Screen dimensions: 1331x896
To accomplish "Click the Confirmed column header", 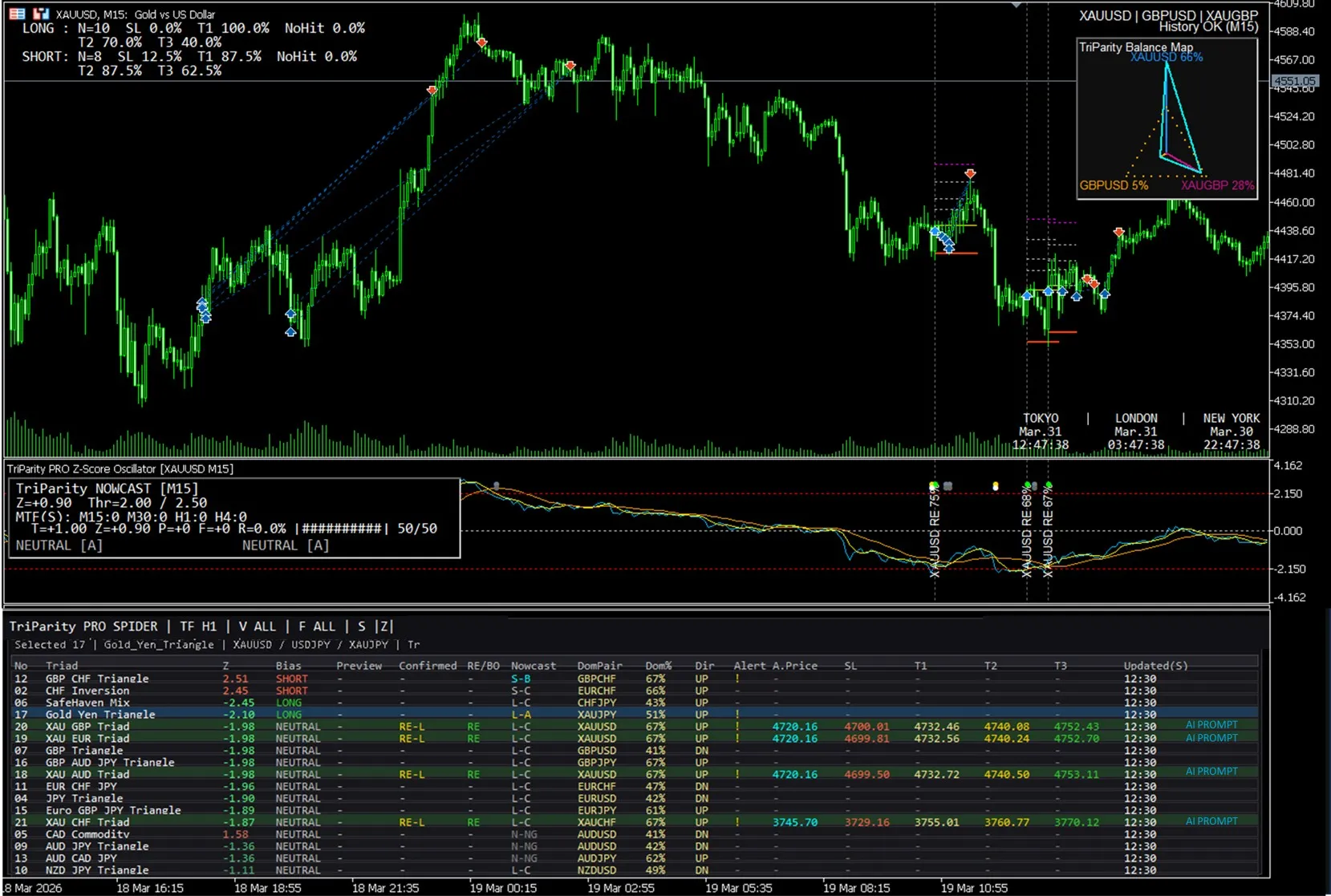I will [428, 666].
